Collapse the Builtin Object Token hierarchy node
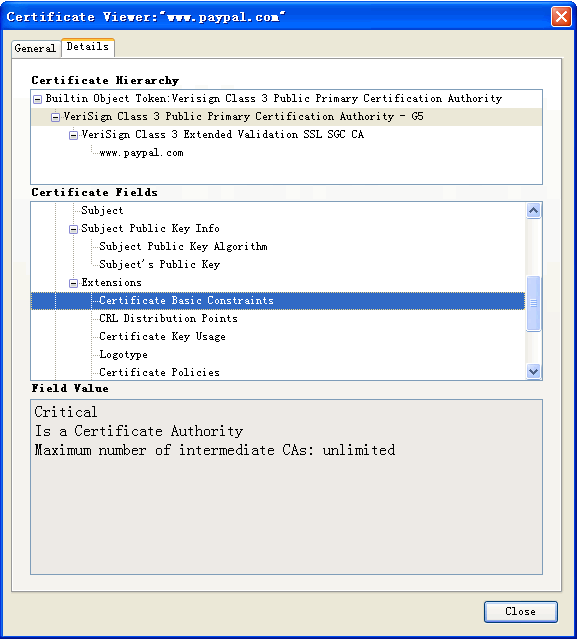This screenshot has width=577, height=639. tap(37, 99)
